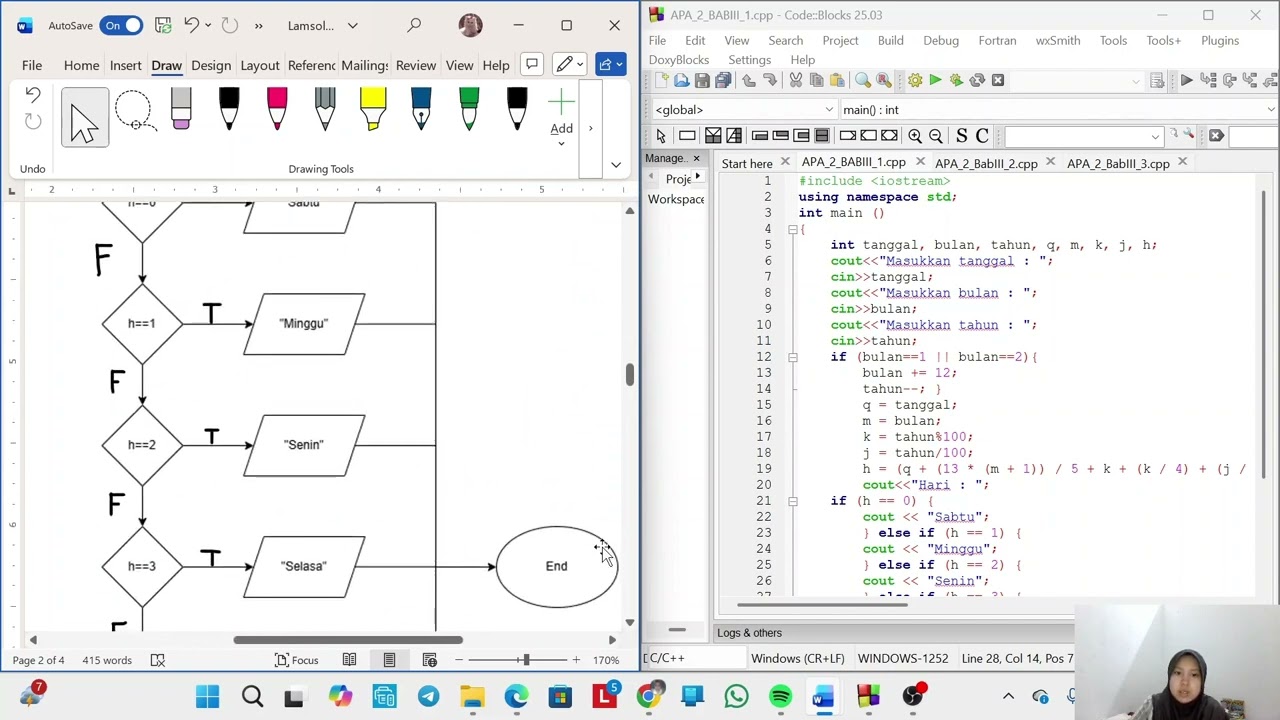Click the Cut scissors icon in Code::Blocks

pyautogui.click(x=796, y=80)
